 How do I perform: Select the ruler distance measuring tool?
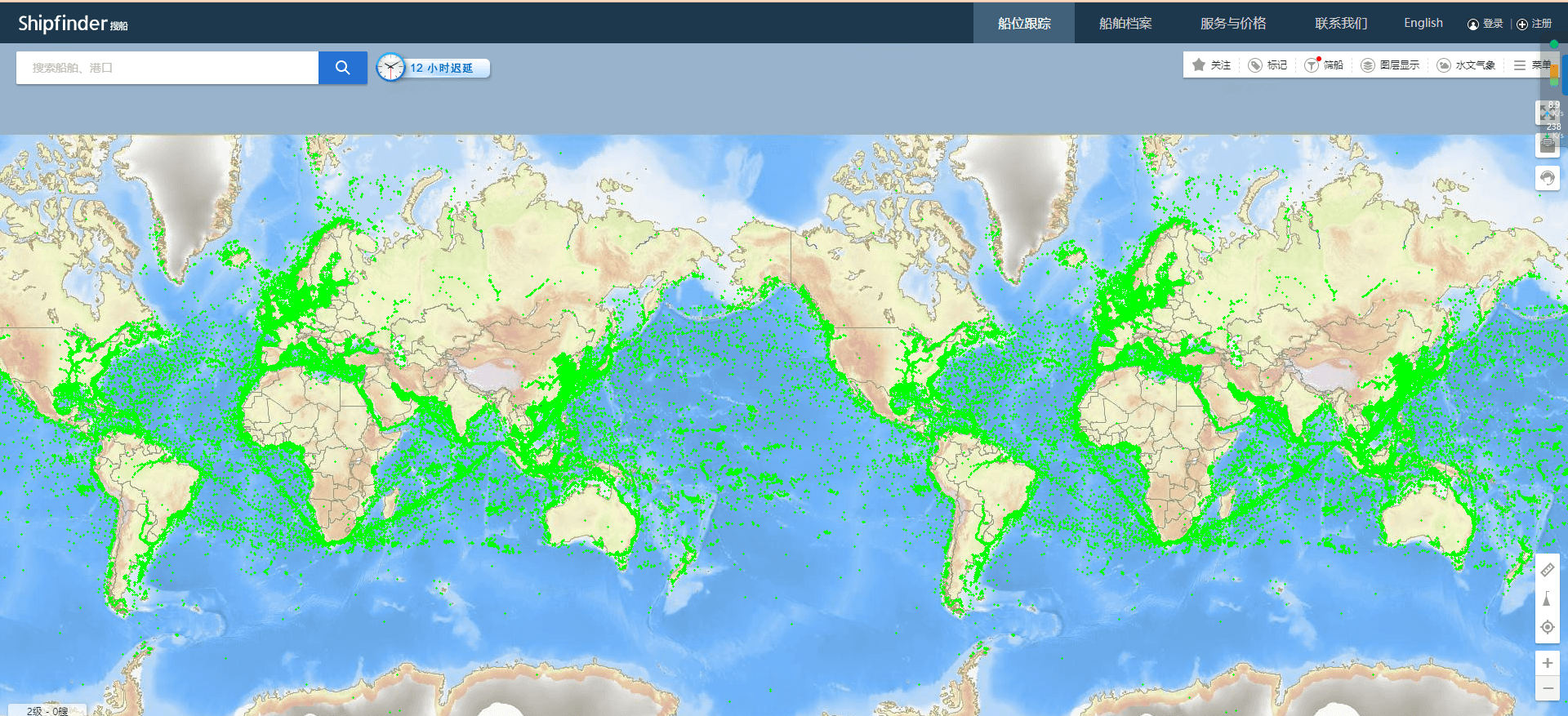[1547, 570]
